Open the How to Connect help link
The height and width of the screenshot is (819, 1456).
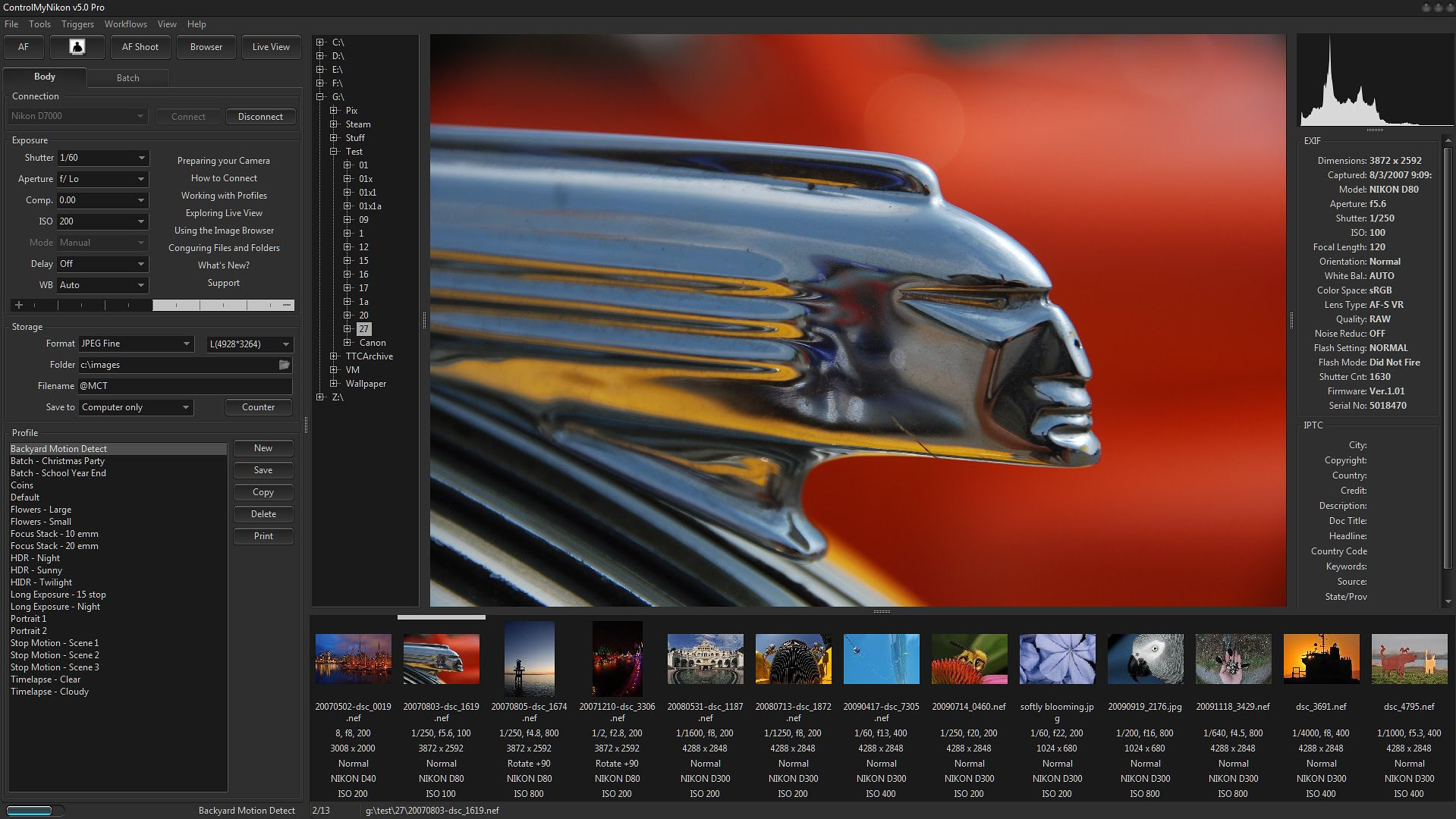point(224,178)
